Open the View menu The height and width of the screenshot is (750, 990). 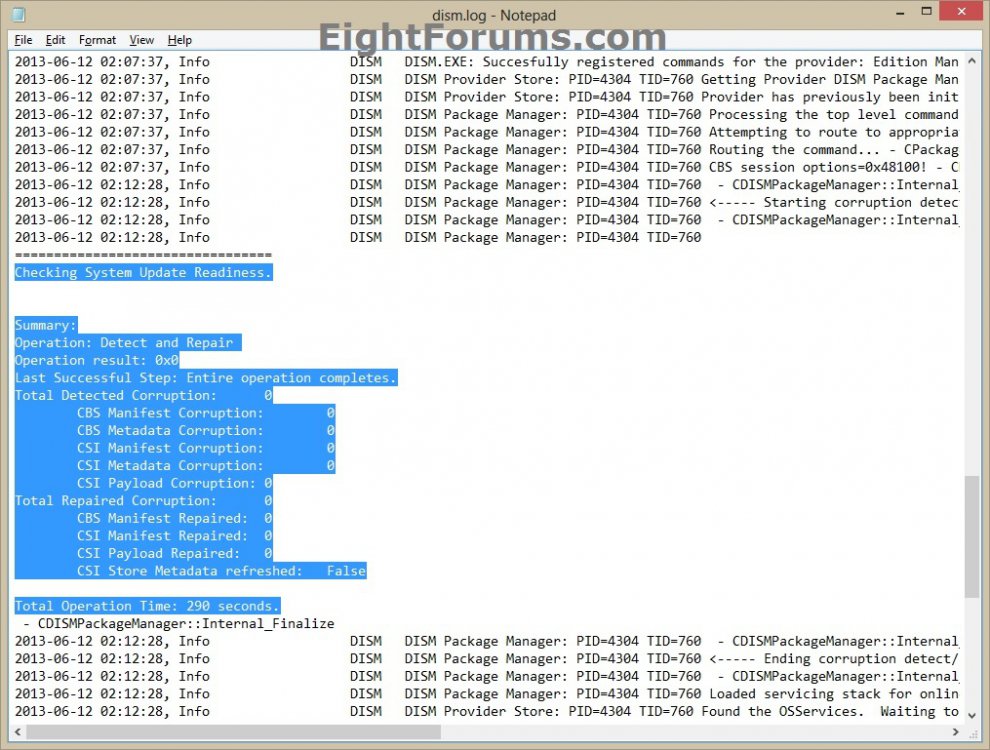(141, 40)
